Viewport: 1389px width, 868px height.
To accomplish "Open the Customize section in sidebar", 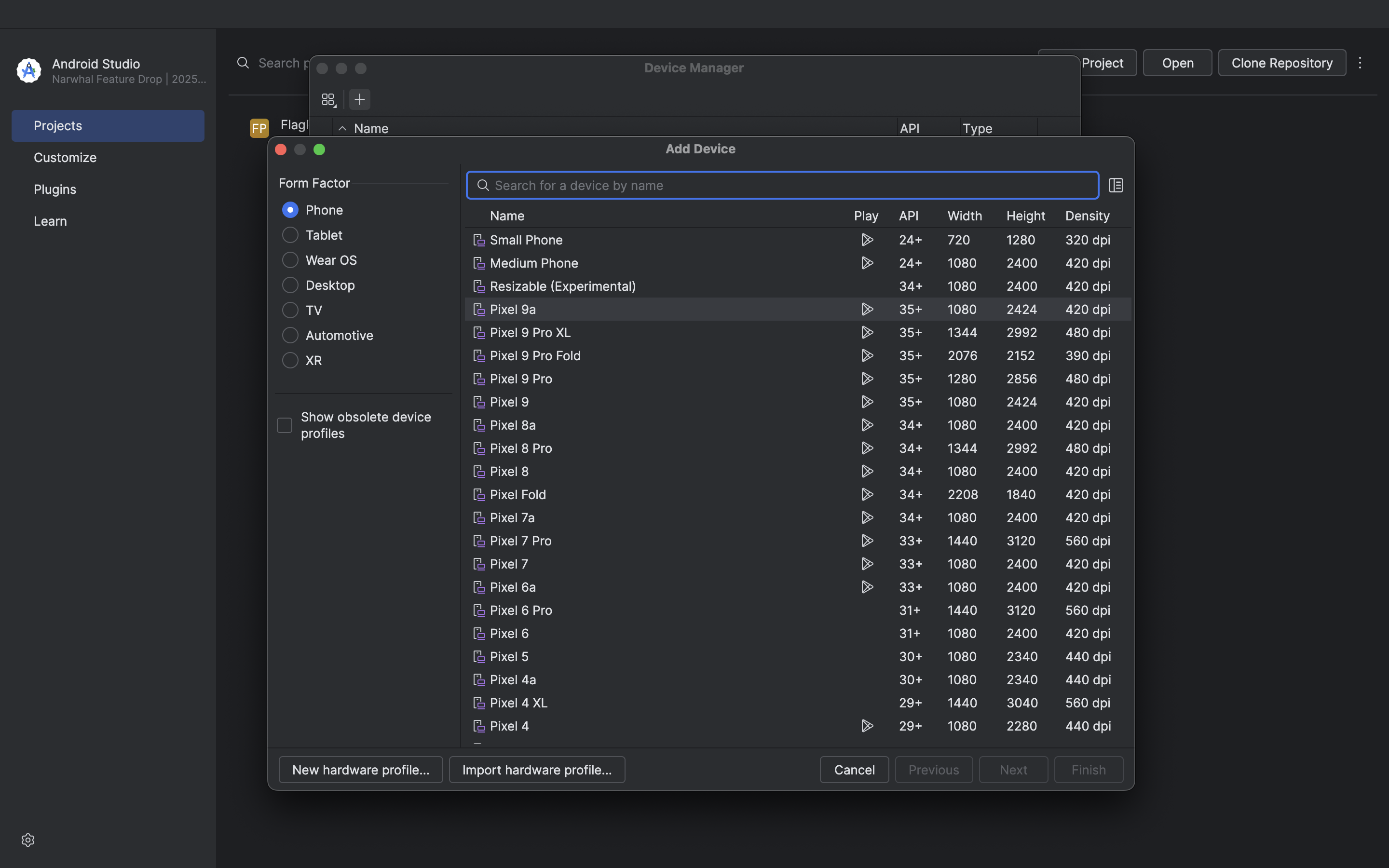I will 108,157.
